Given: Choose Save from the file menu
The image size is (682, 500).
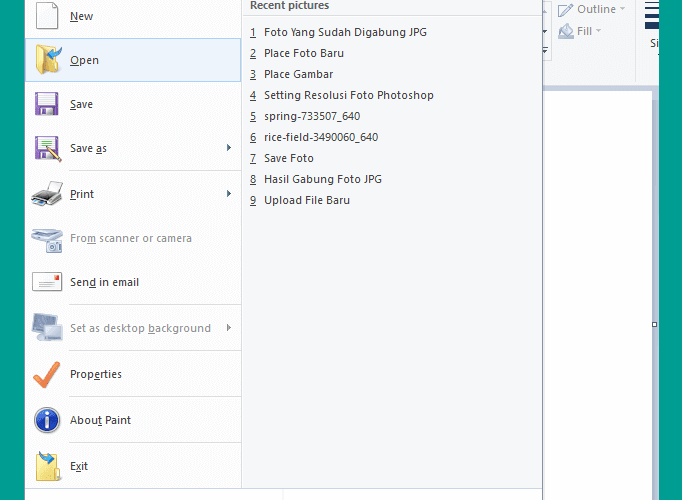Looking at the screenshot, I should (x=133, y=104).
